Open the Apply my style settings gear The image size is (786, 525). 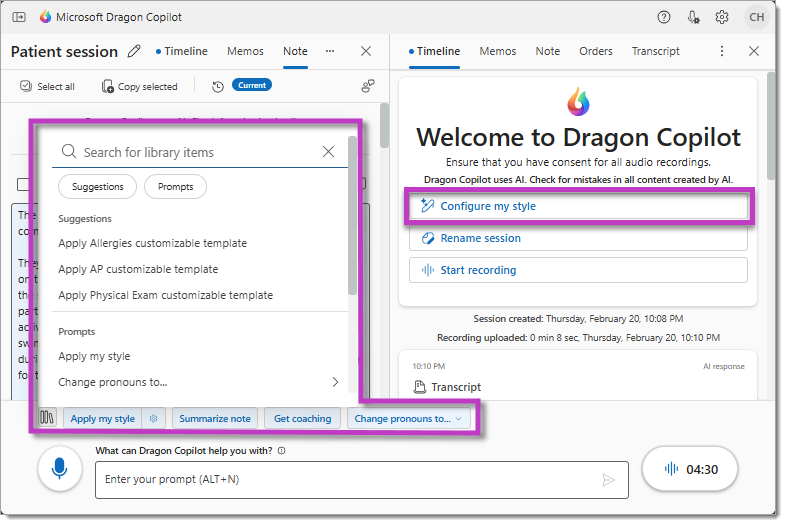point(153,419)
